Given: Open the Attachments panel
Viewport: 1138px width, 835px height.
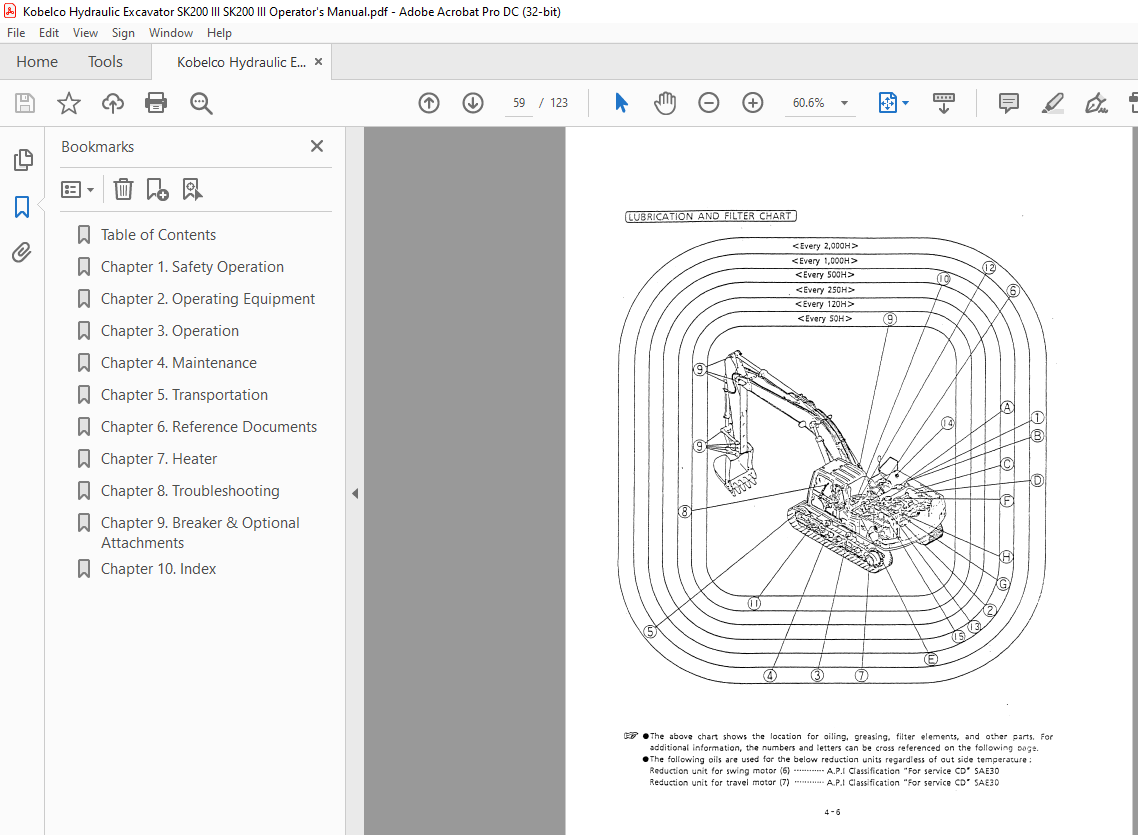Looking at the screenshot, I should click(22, 252).
